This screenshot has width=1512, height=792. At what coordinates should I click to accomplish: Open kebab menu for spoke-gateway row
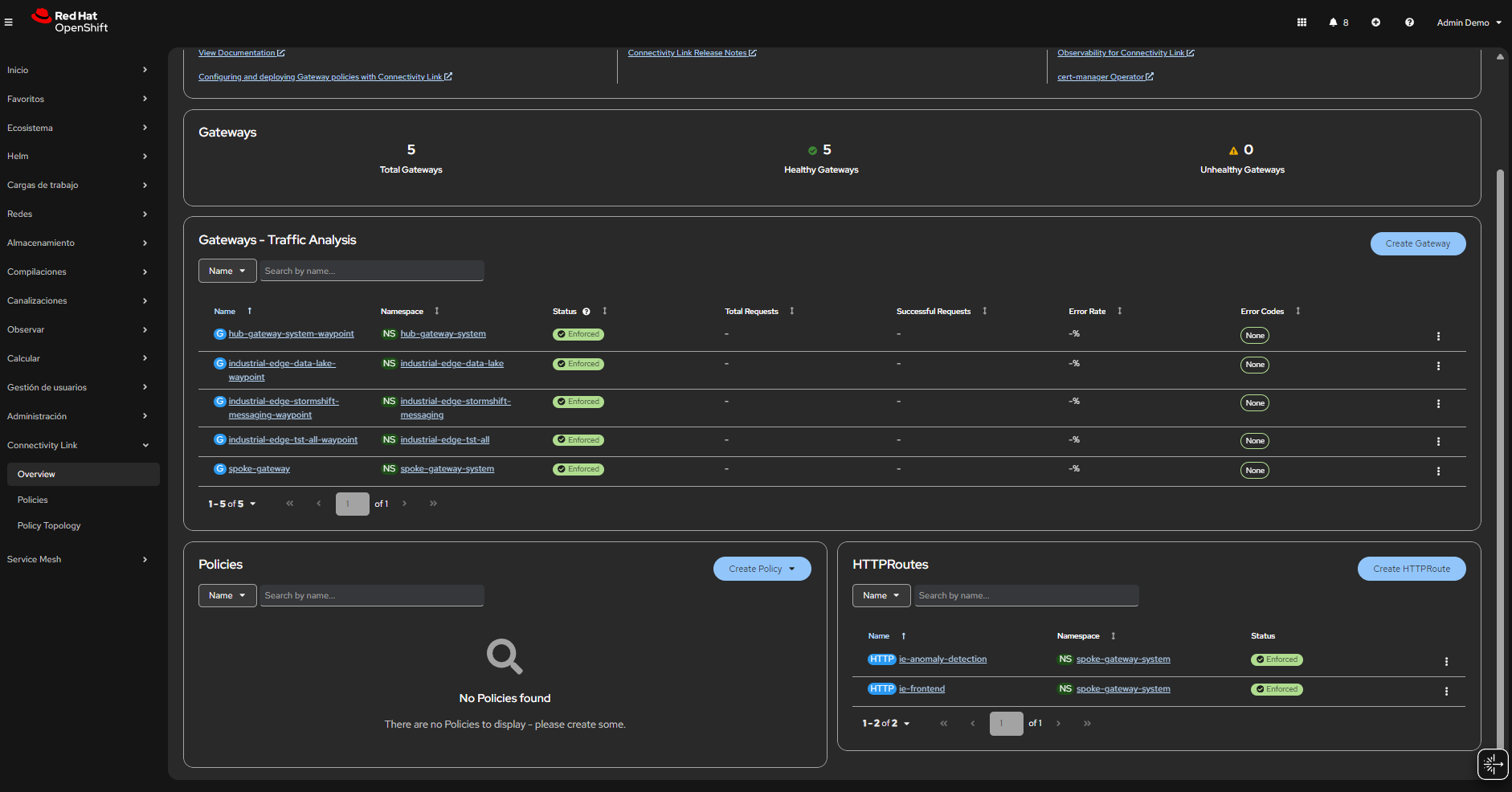click(1438, 472)
